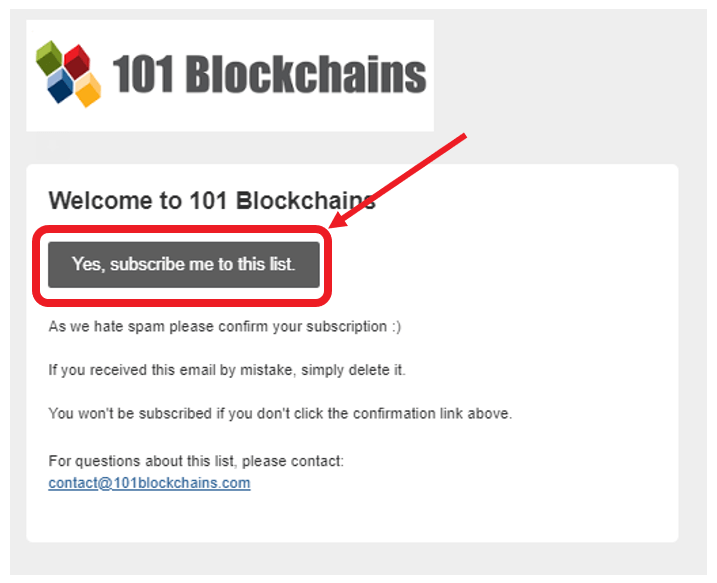717x583 pixels.
Task: Click the "Welcome to 101 Blockchains" heading
Action: pyautogui.click(x=212, y=200)
